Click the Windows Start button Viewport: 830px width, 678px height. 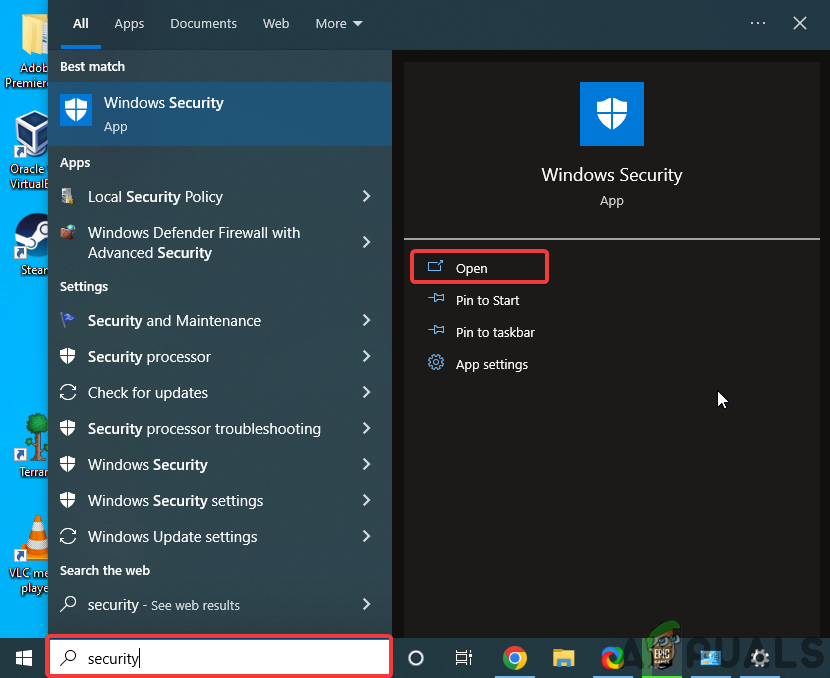click(x=23, y=657)
